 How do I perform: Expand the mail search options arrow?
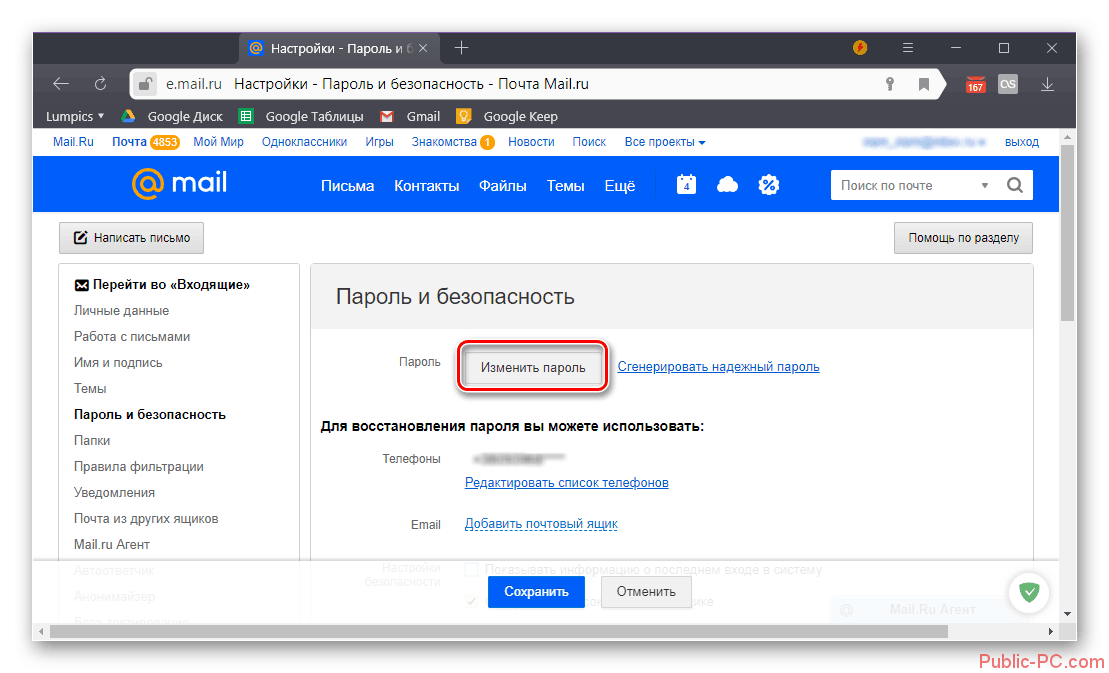pyautogui.click(x=985, y=185)
